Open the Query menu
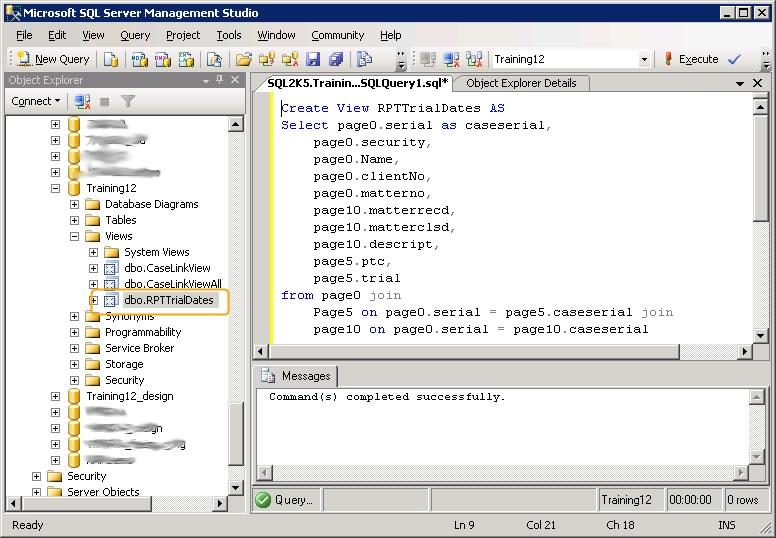Screen dimensions: 776x538 coord(135,35)
